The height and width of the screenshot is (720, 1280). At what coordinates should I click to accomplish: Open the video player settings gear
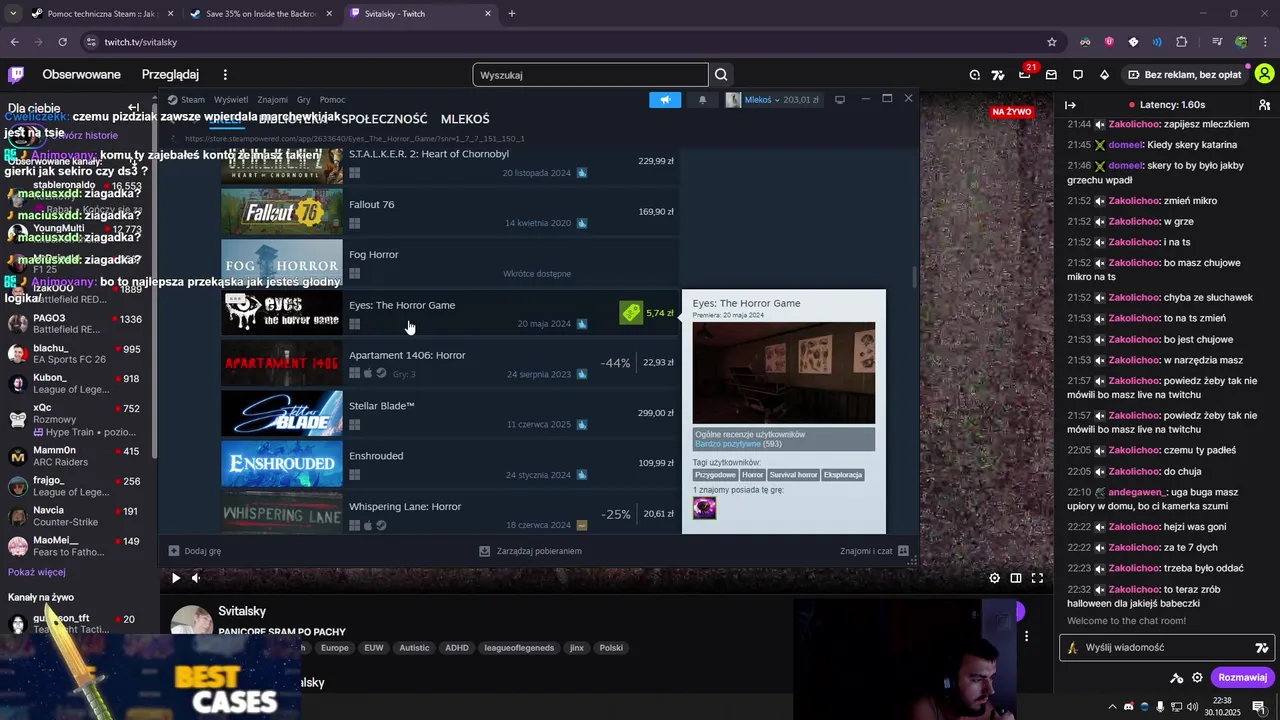(x=994, y=578)
